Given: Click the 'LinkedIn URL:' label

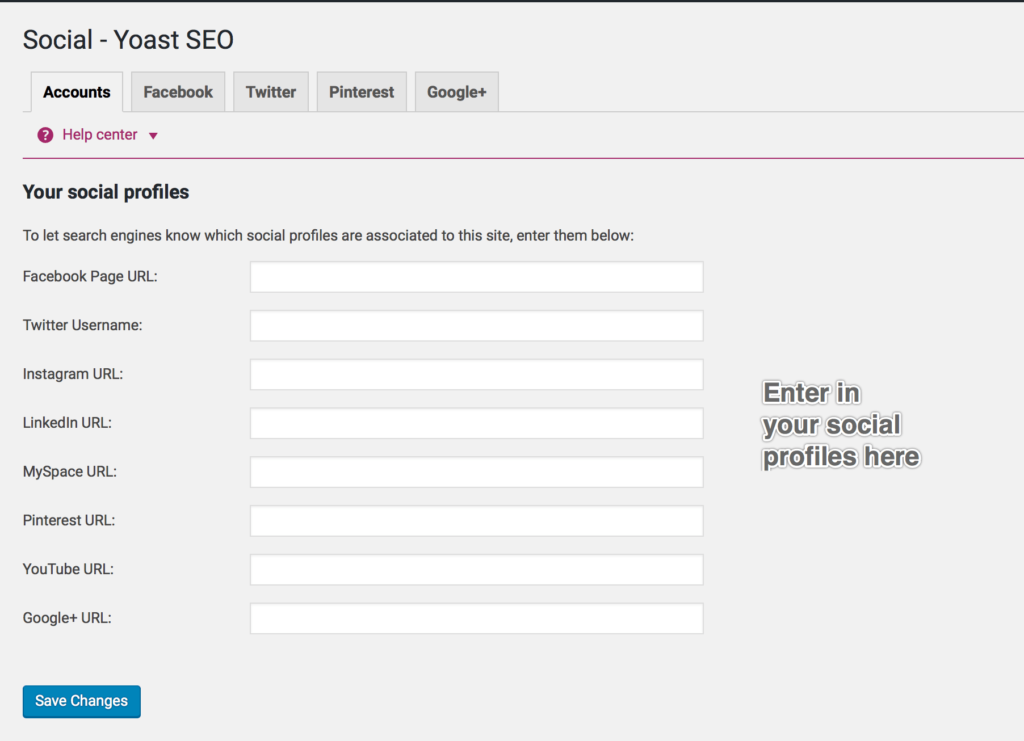Looking at the screenshot, I should point(67,423).
